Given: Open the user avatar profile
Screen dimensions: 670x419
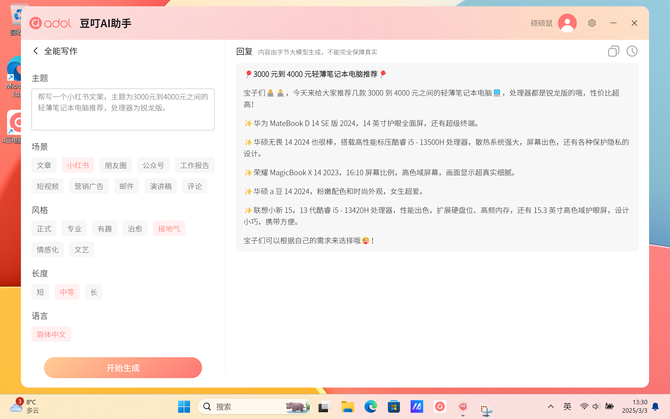Looking at the screenshot, I should [x=567, y=23].
